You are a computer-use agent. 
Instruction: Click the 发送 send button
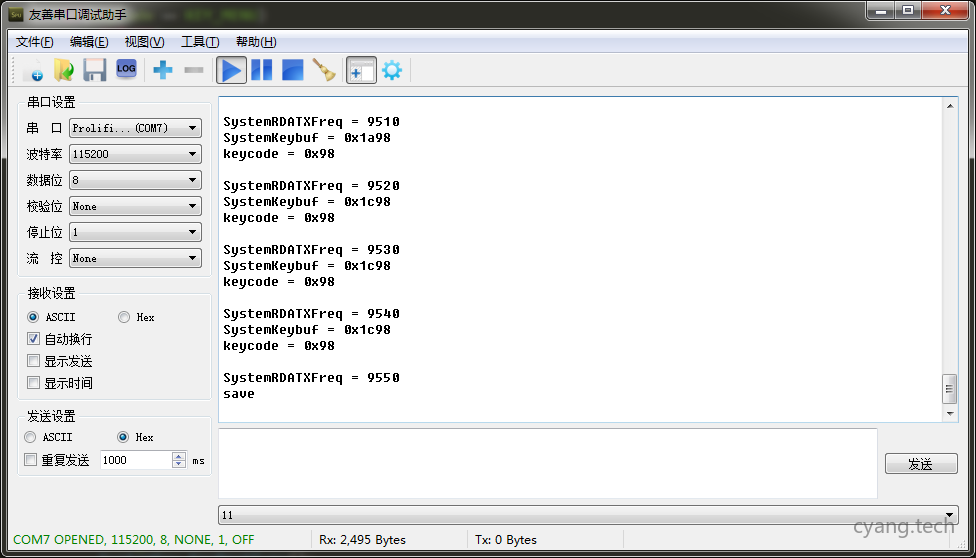pos(920,464)
